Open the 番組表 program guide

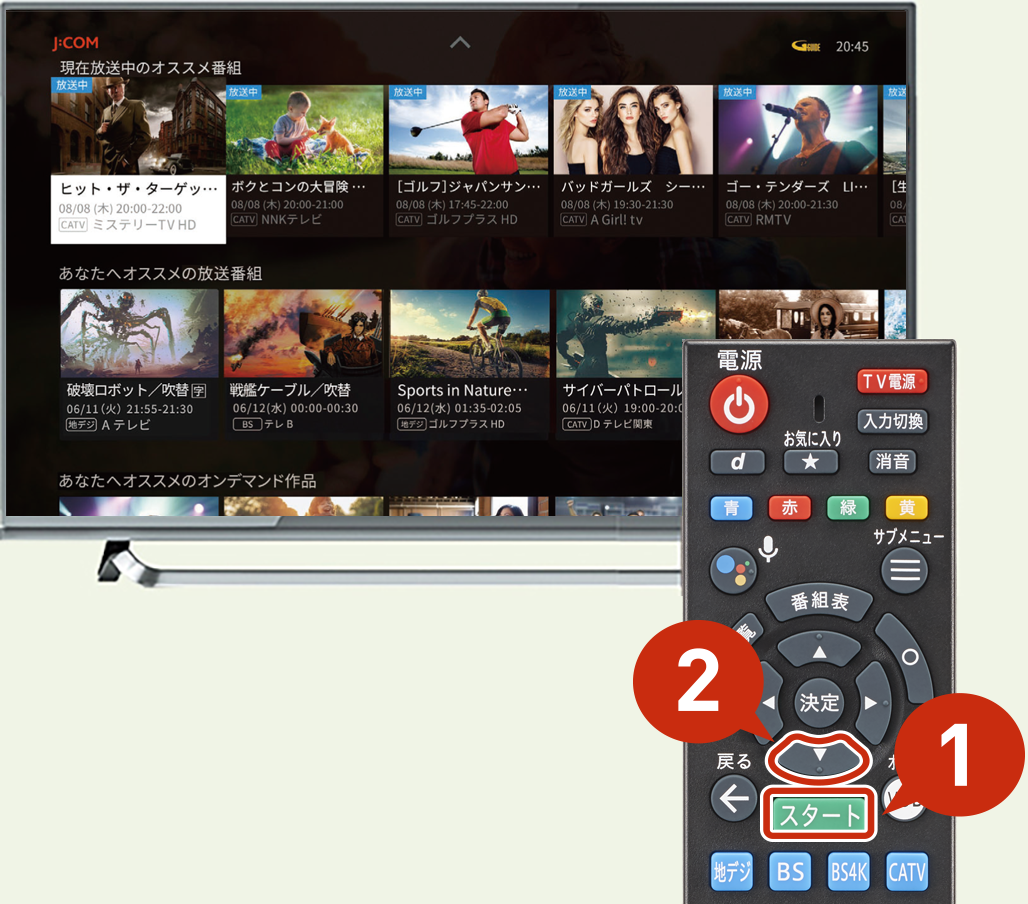click(820, 601)
